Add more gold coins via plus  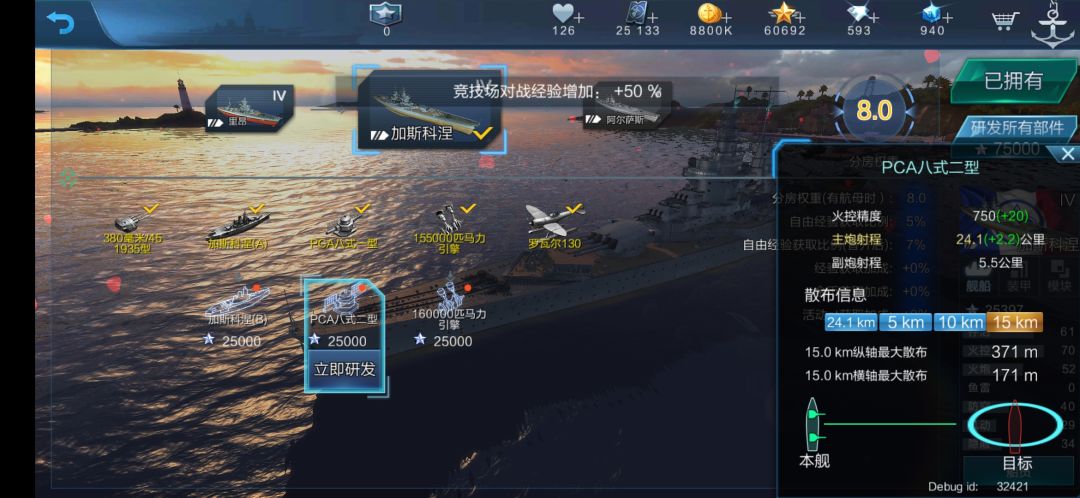pyautogui.click(x=727, y=18)
